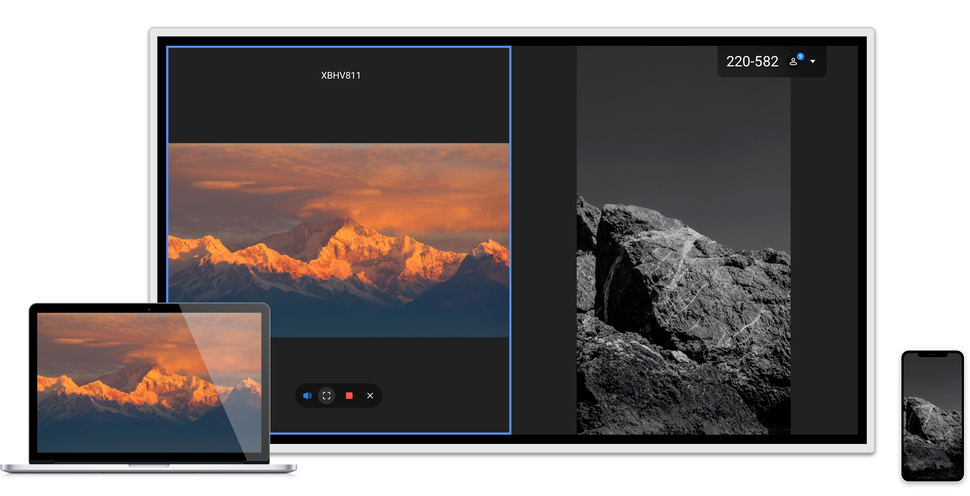This screenshot has height=496, width=970.
Task: Select the XBHV811 device name label
Action: tap(340, 75)
